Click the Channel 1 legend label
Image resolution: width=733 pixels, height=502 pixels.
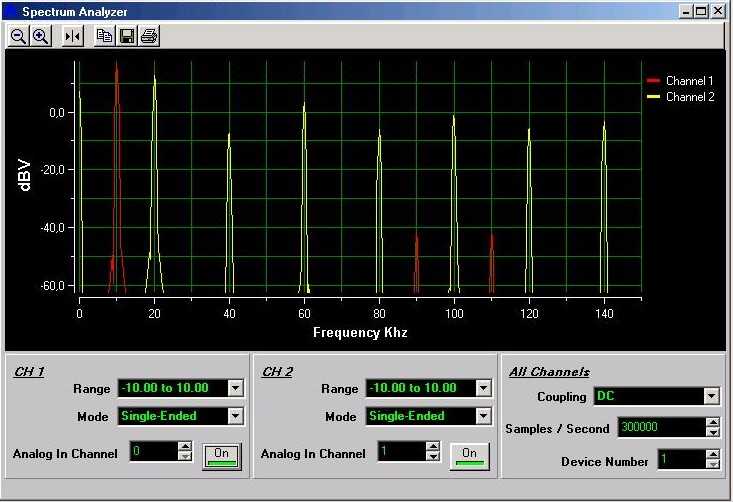tap(690, 81)
